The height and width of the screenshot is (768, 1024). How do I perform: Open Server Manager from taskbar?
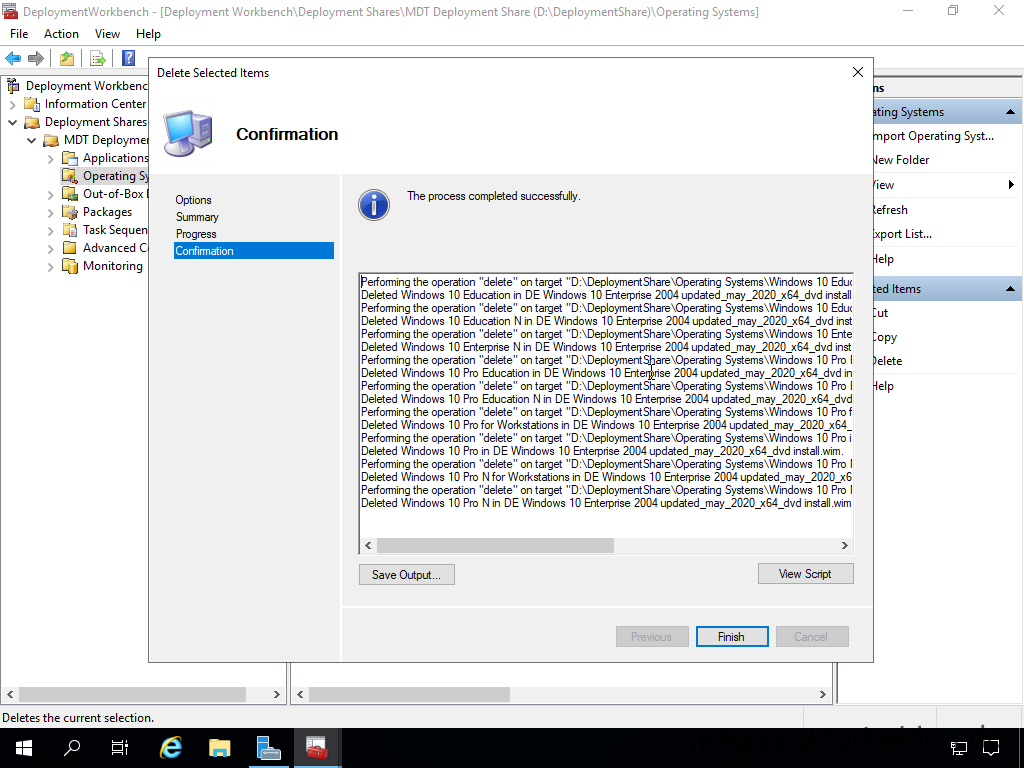tap(268, 748)
